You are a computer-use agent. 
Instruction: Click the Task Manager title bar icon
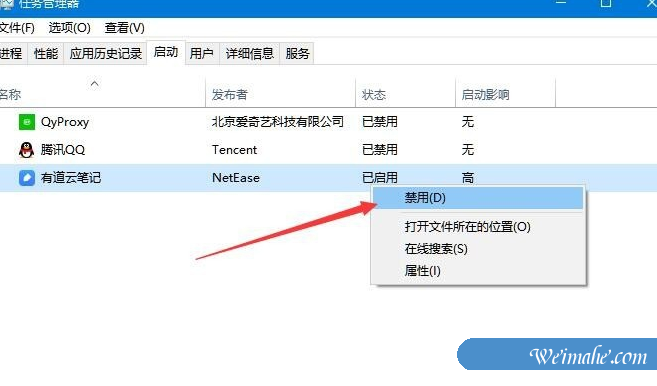coord(7,4)
